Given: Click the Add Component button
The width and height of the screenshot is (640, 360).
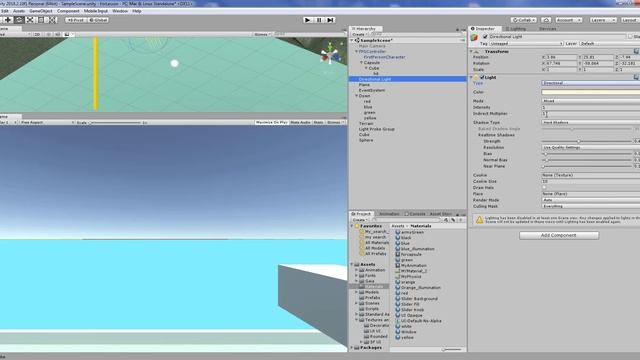Looking at the screenshot, I should (559, 236).
